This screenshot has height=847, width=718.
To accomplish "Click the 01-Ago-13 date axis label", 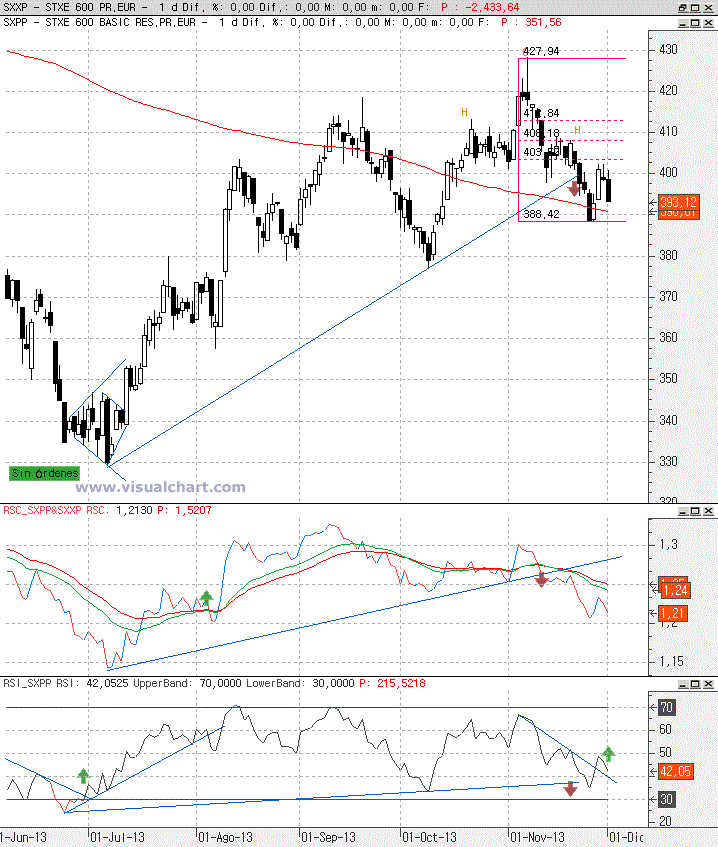I will tap(226, 838).
